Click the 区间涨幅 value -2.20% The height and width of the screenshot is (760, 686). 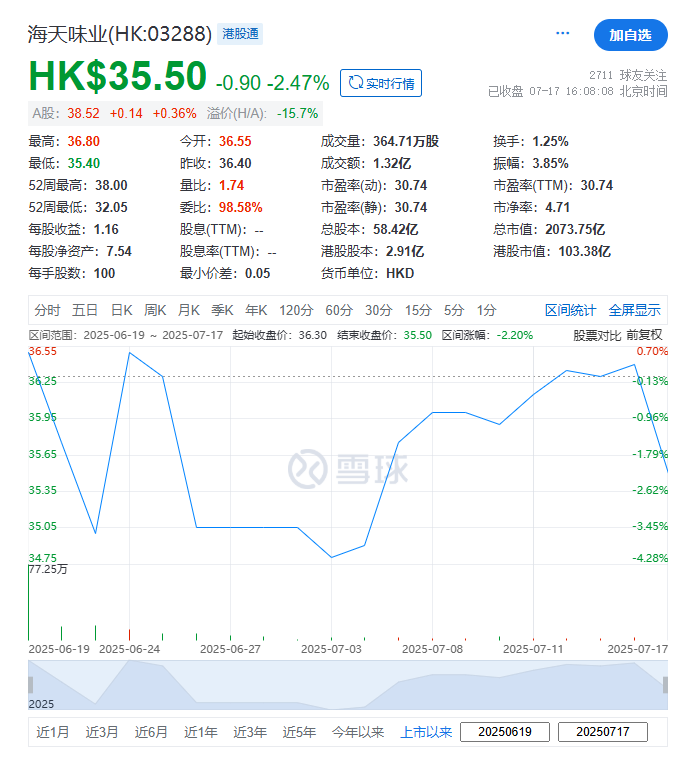tap(514, 335)
